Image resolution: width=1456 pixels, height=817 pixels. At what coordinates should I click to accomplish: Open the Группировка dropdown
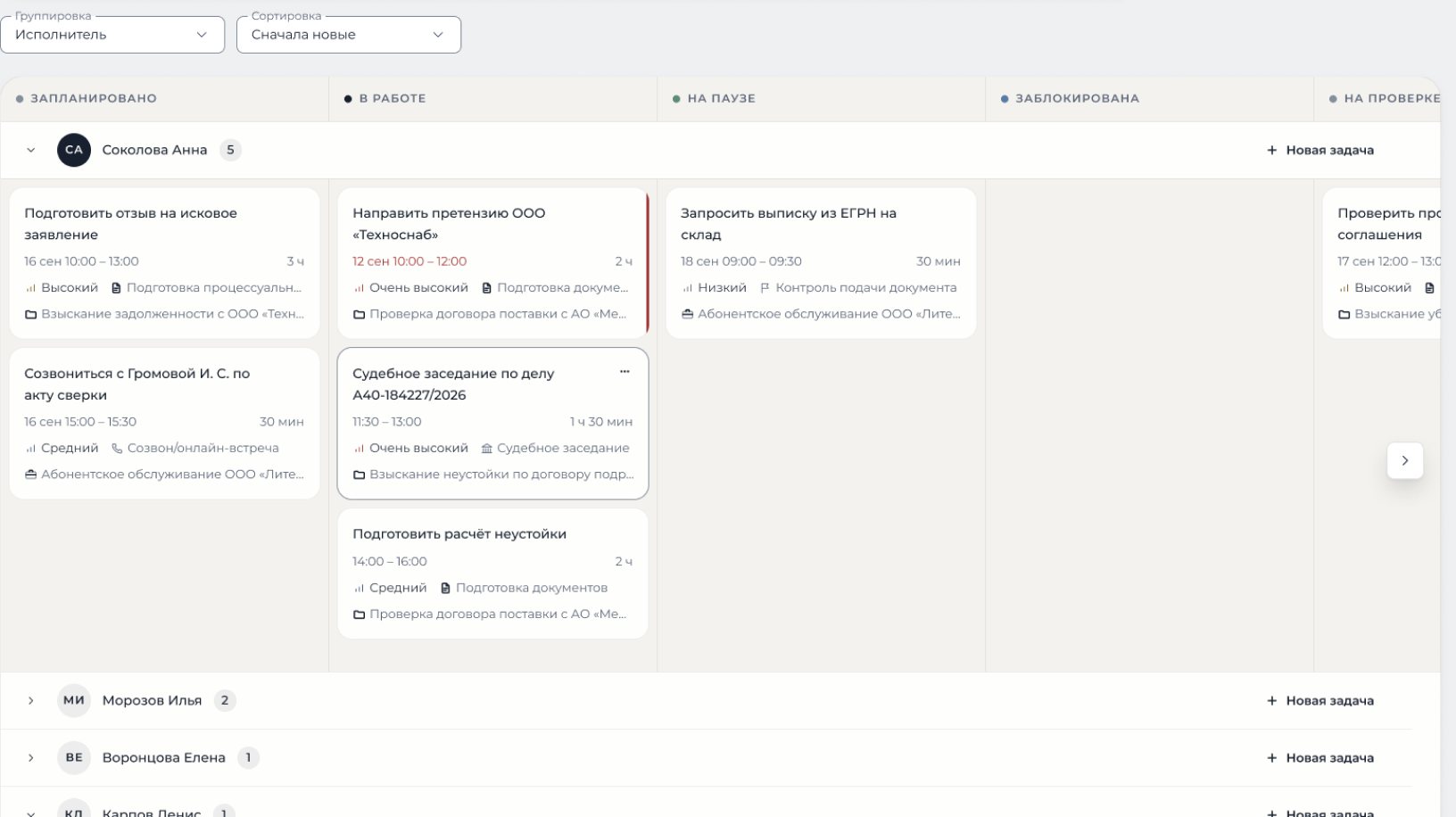tap(112, 35)
